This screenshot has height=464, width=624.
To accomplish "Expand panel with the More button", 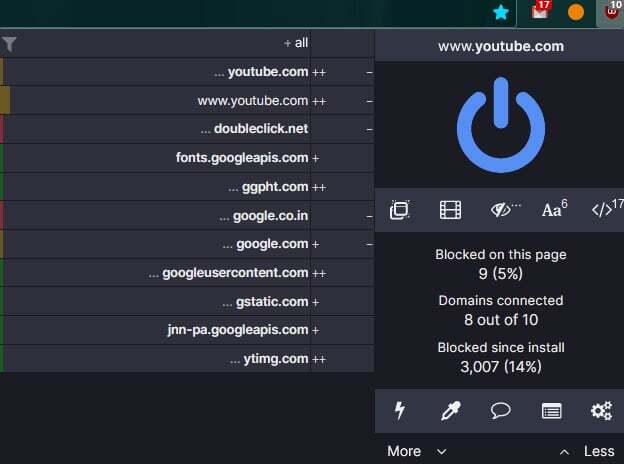I will click(x=416, y=451).
